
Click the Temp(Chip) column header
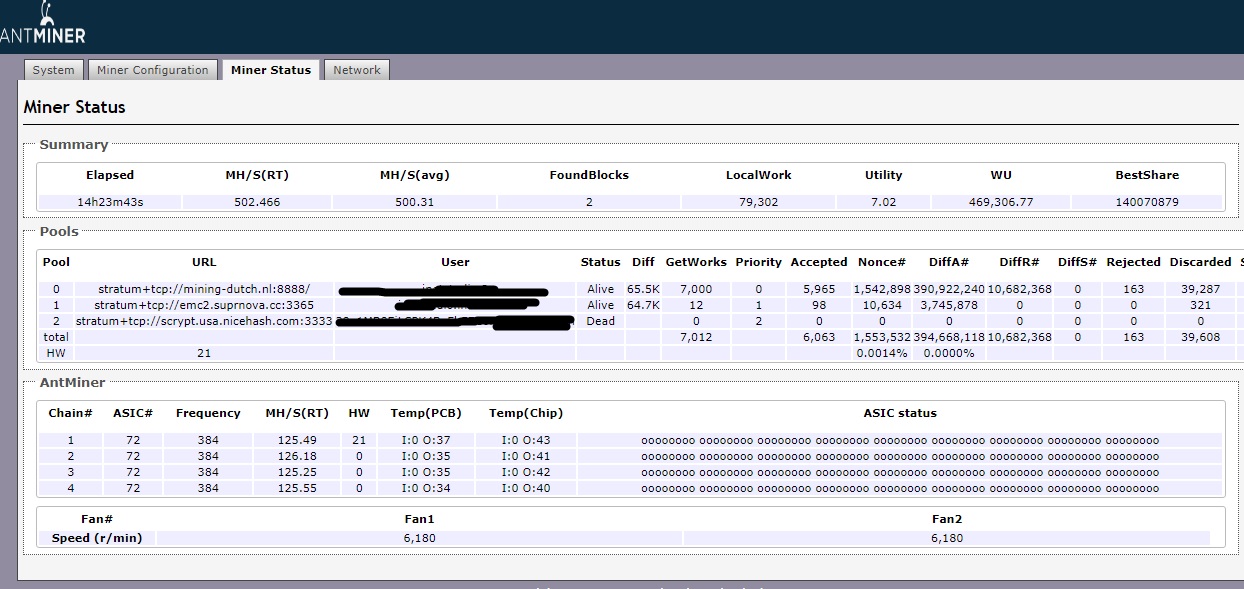coord(526,413)
